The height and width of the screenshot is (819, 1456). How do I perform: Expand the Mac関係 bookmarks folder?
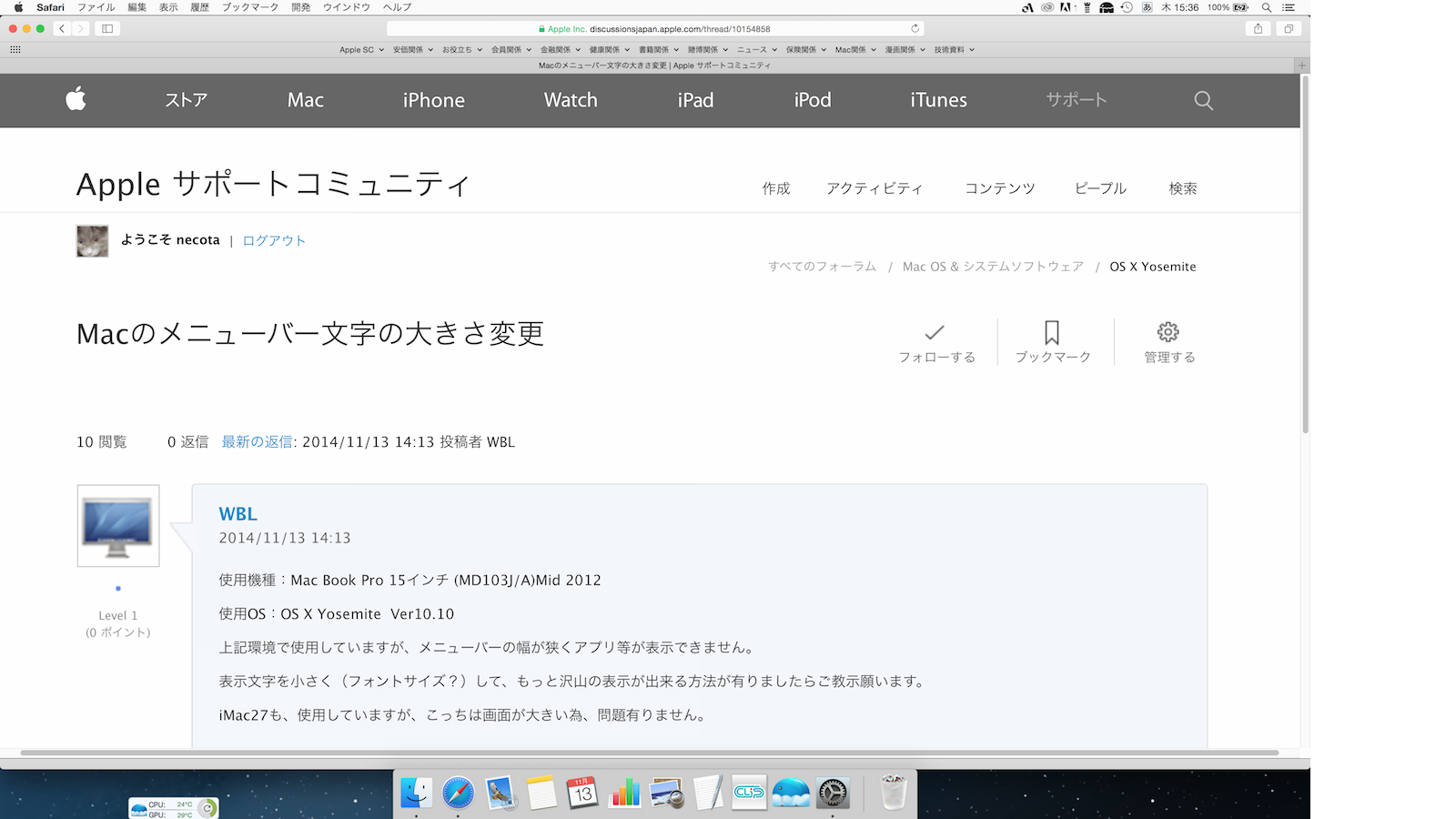pos(855,50)
